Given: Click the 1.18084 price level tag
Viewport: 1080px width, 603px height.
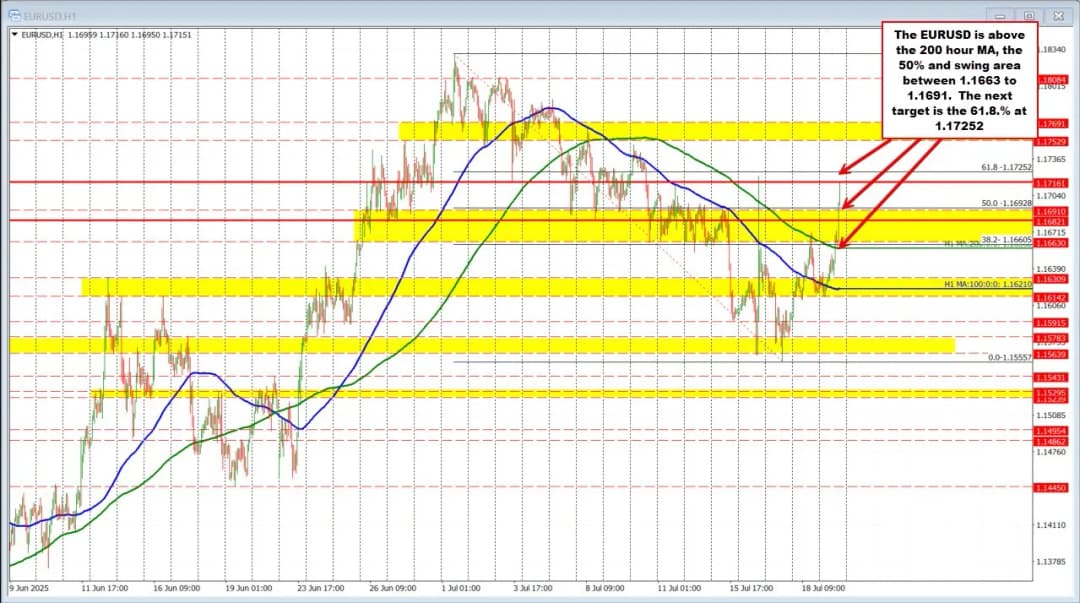Looking at the screenshot, I should [1054, 79].
